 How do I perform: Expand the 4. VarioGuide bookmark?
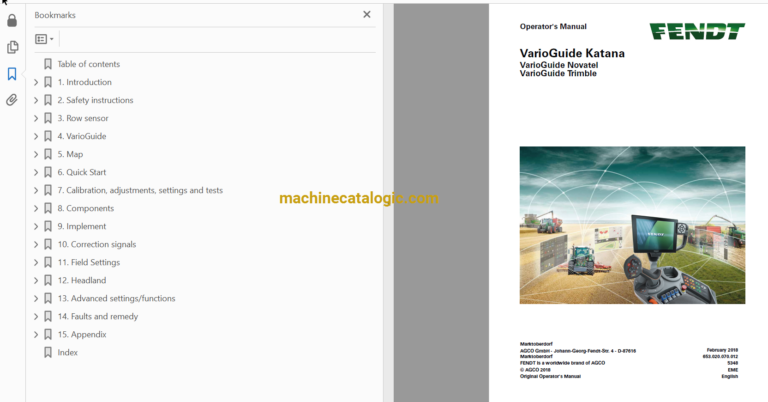pyautogui.click(x=36, y=136)
